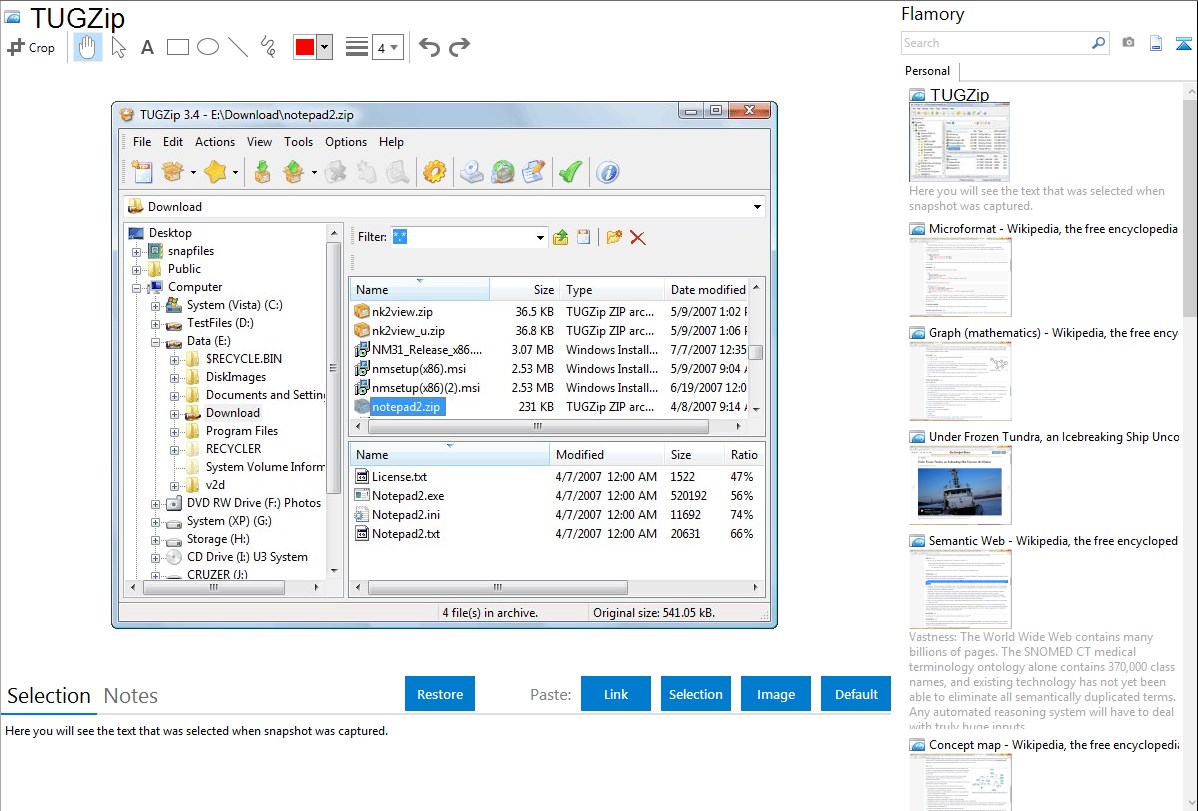Select the ellipse drawing tool

pyautogui.click(x=208, y=47)
